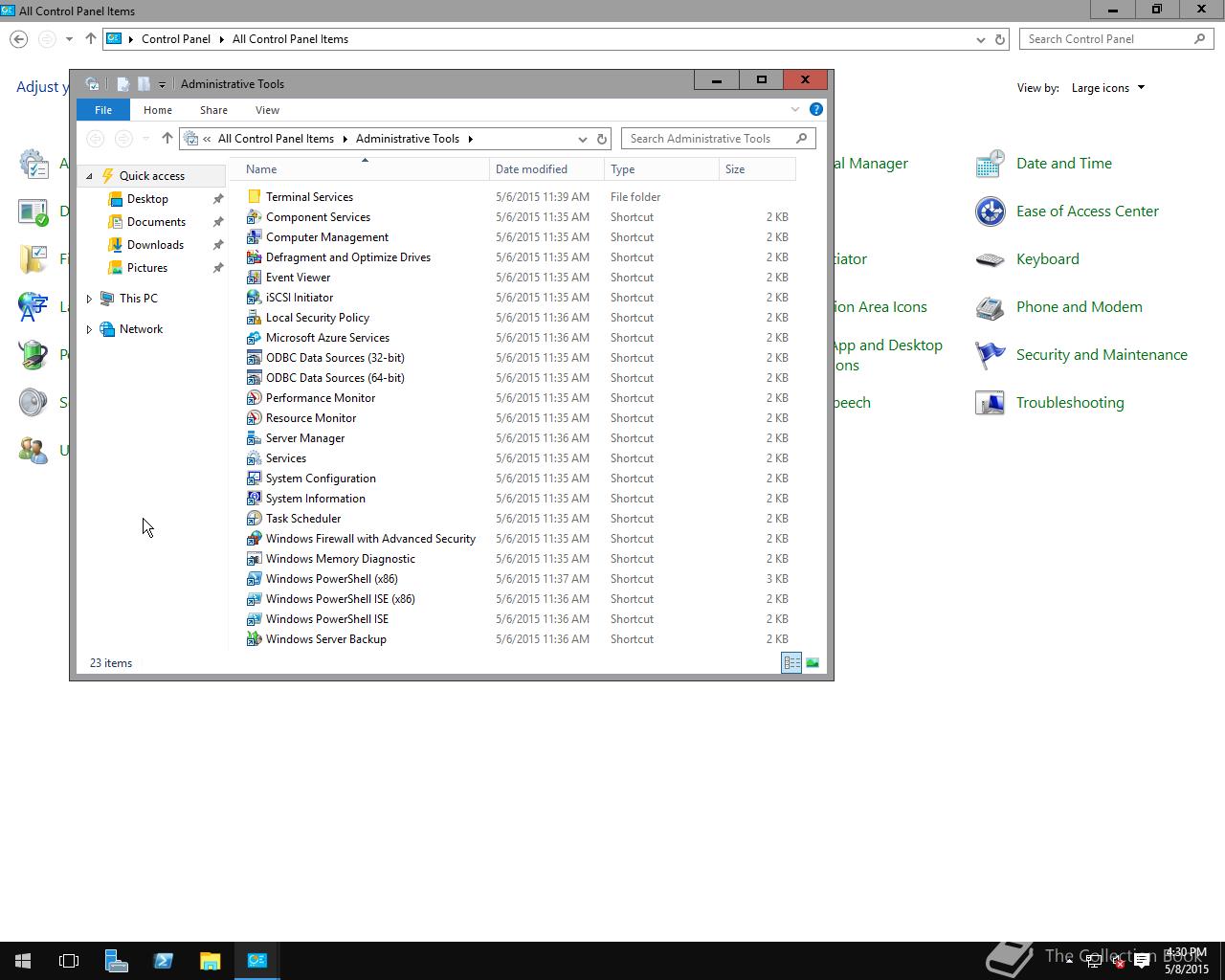
Task: Open the View by Large icons dropdown
Action: tap(1107, 88)
